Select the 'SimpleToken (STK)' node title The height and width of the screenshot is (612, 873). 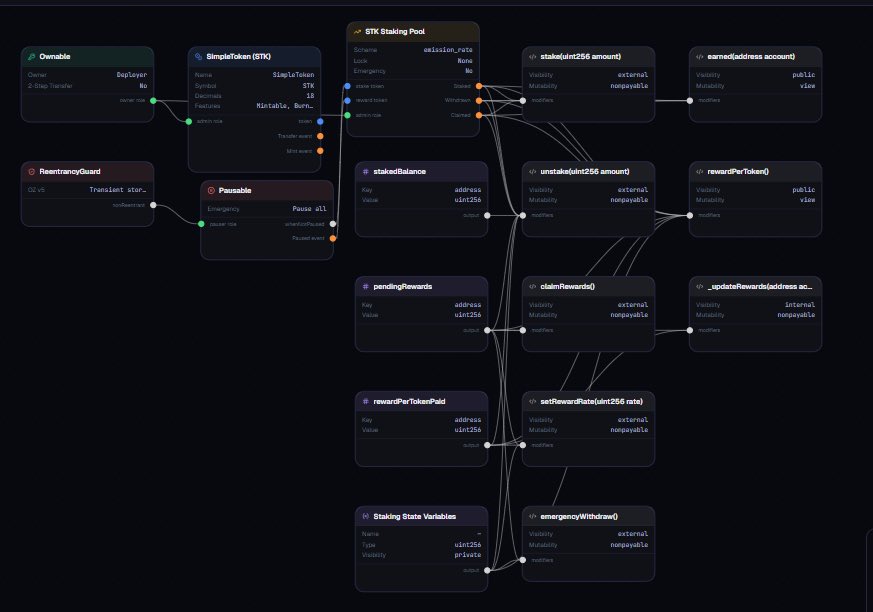[238, 56]
